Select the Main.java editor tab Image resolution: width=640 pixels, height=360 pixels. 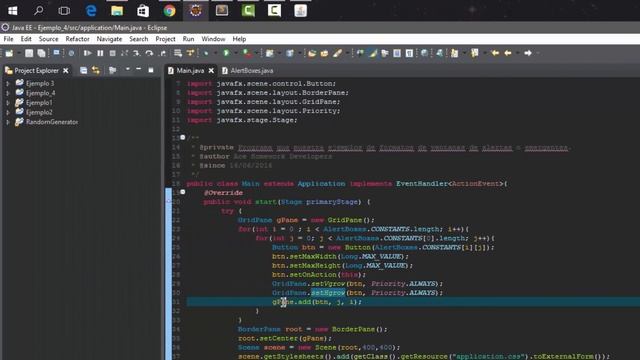pos(190,71)
